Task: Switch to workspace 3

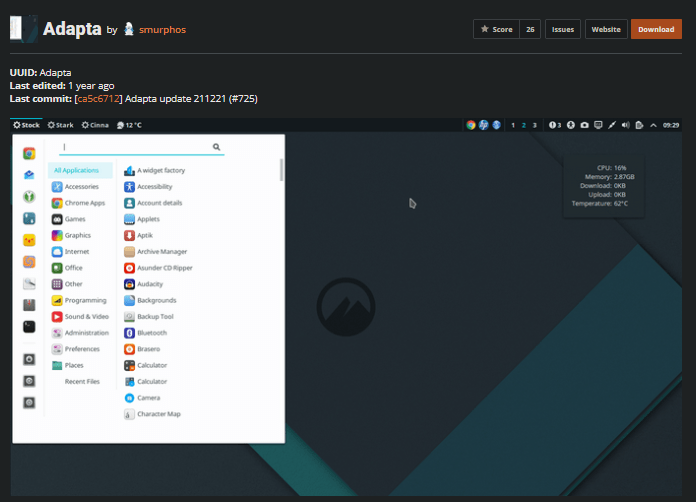Action: point(534,125)
